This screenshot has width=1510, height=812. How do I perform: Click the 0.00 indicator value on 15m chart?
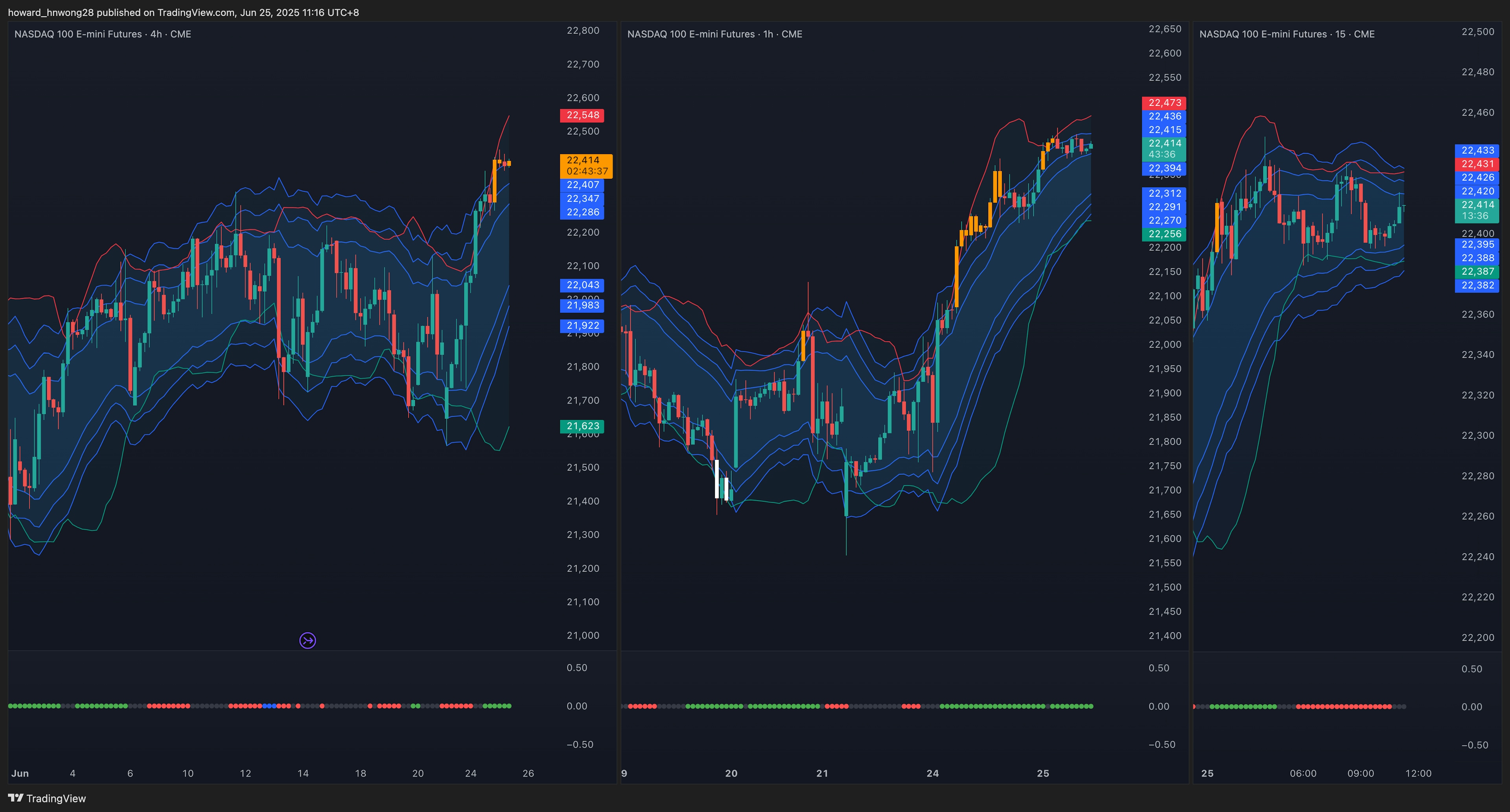coord(1472,707)
